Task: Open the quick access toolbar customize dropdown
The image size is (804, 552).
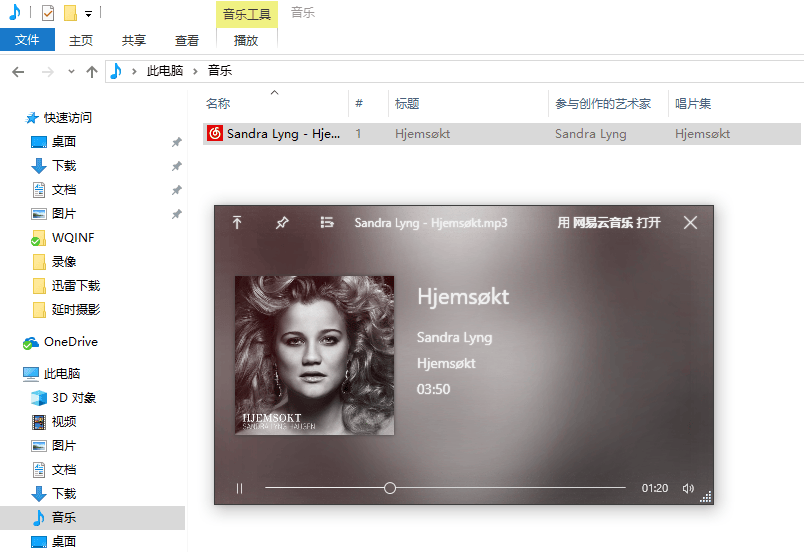Action: point(88,14)
